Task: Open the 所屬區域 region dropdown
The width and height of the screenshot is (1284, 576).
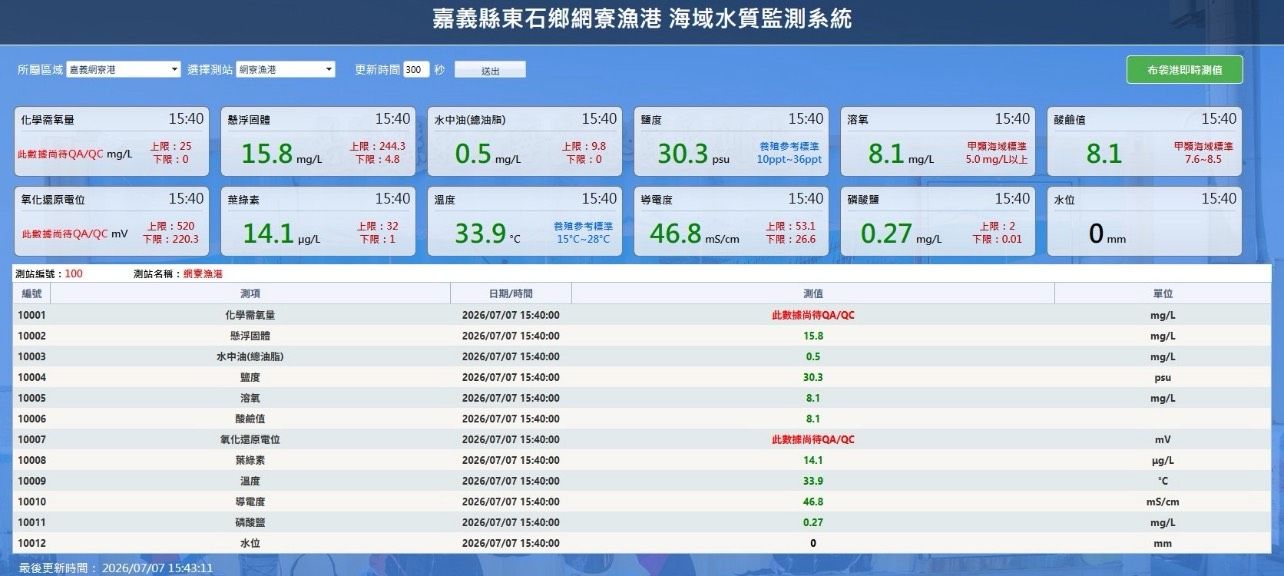Action: click(x=123, y=70)
